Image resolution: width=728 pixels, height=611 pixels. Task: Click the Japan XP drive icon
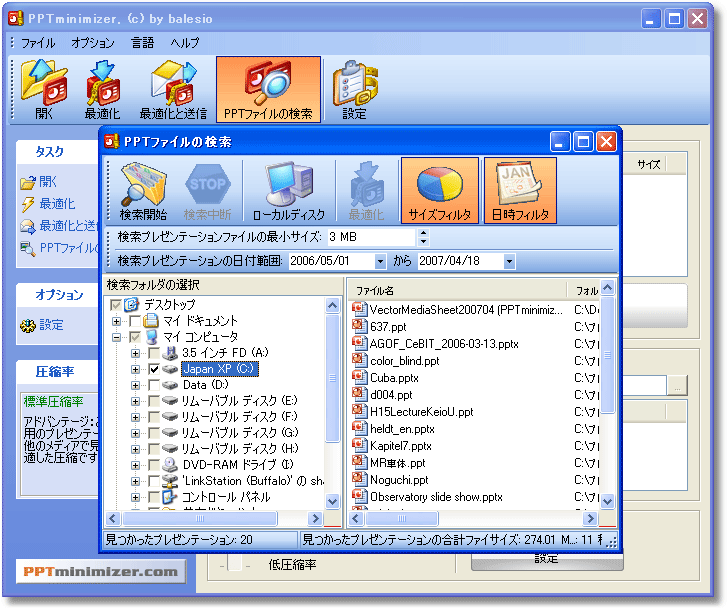point(170,369)
